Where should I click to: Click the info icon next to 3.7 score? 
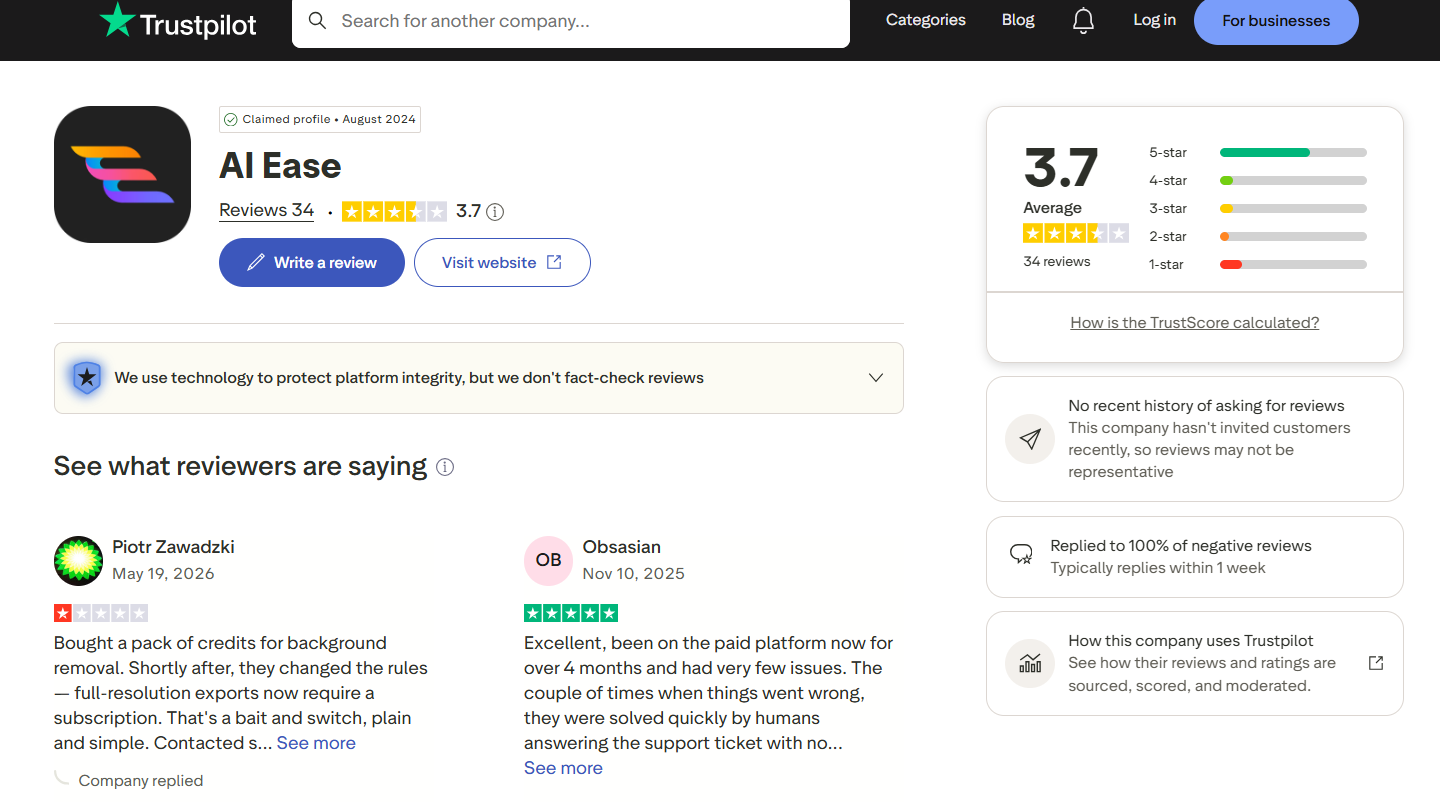tap(495, 212)
